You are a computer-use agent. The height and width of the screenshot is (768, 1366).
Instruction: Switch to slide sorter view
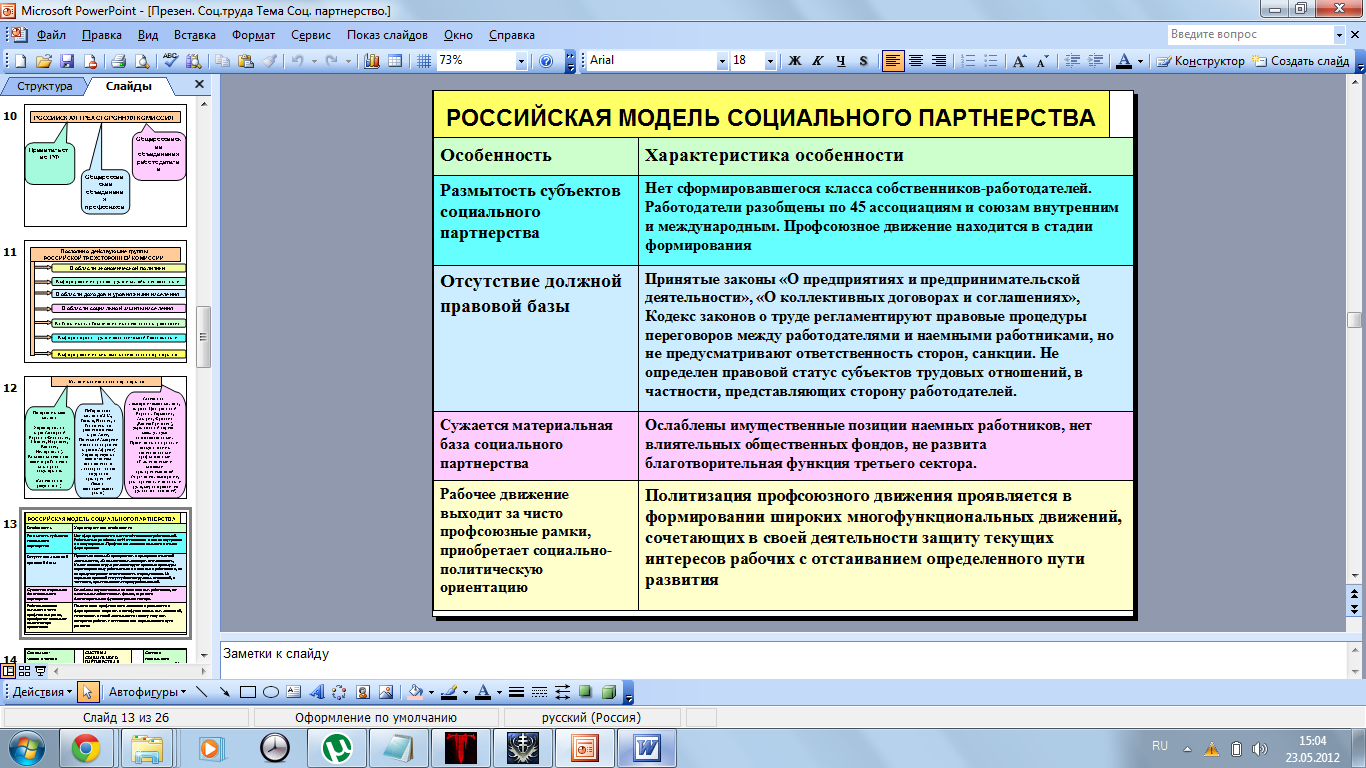(x=25, y=672)
